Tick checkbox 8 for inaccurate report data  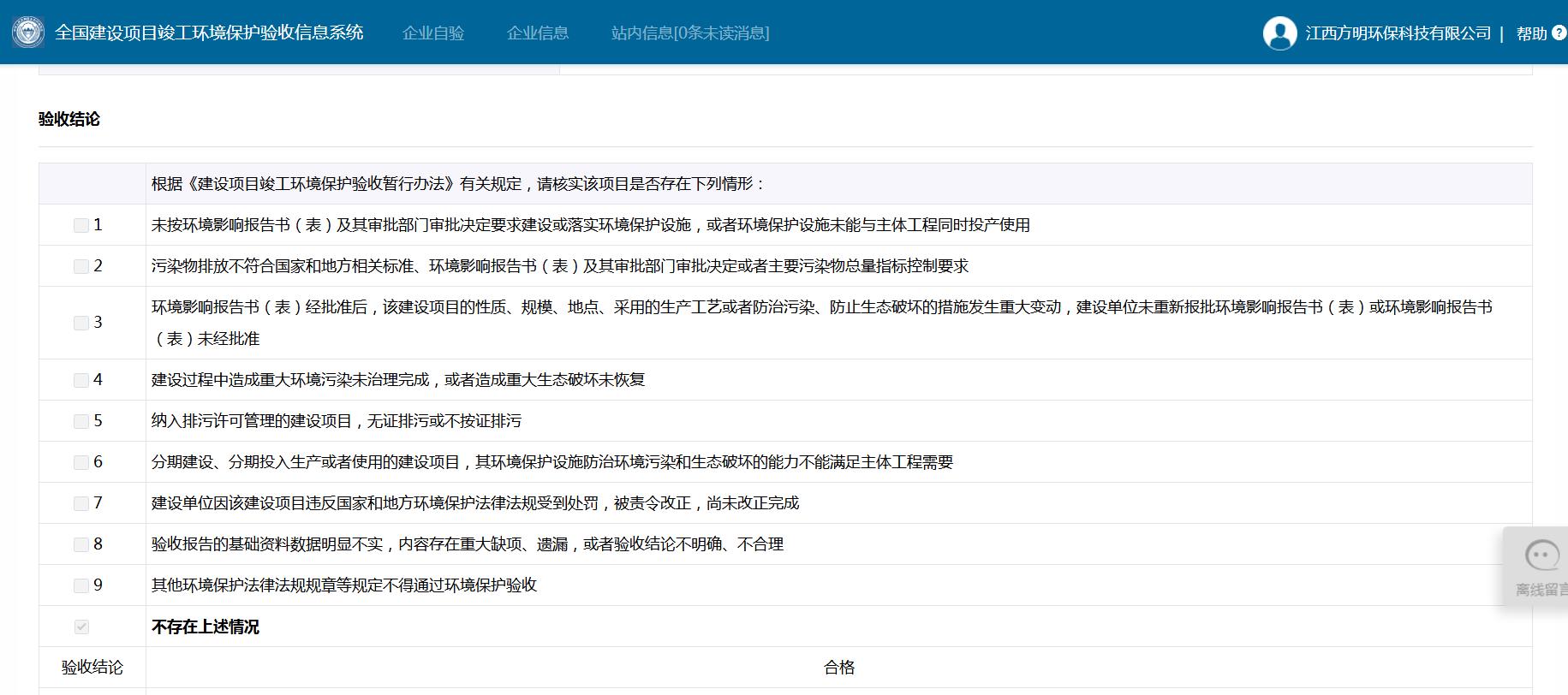click(81, 544)
